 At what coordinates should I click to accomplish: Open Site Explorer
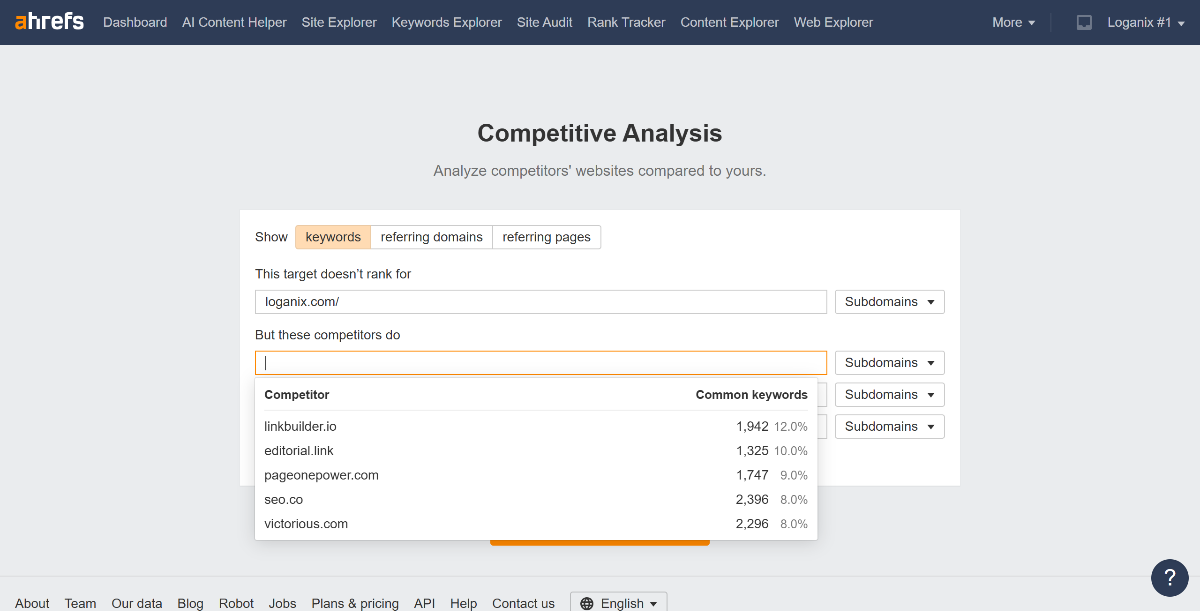point(339,22)
